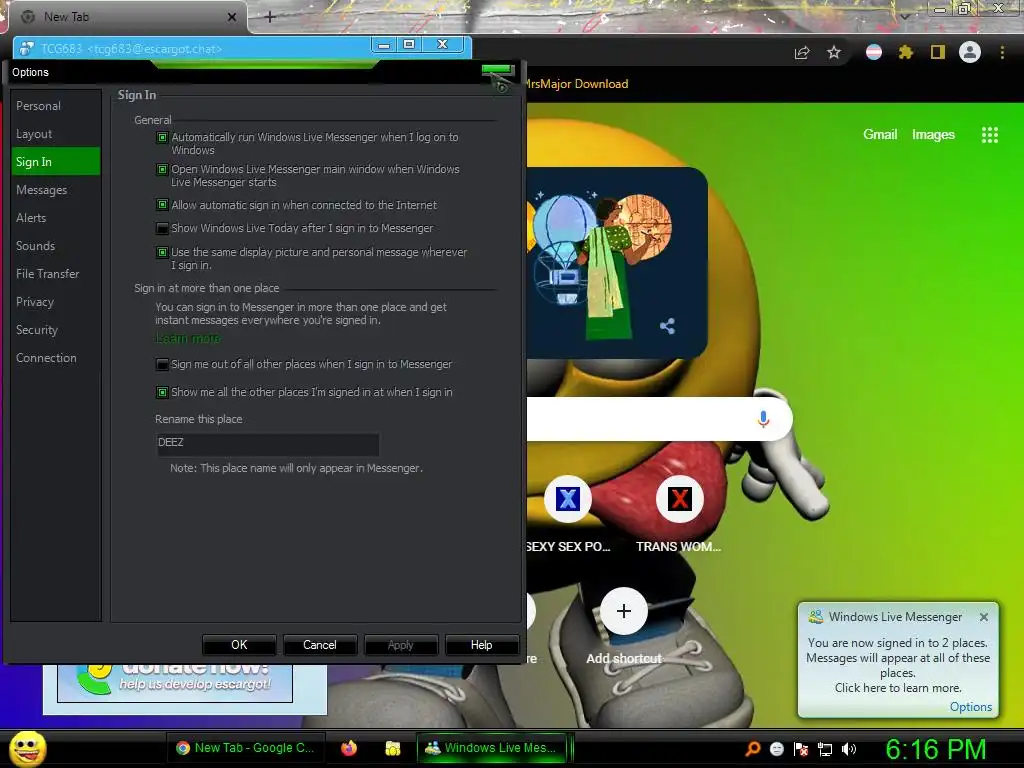The width and height of the screenshot is (1024, 768).
Task: Open the striped flag extension icon in Chrome
Action: (x=874, y=52)
